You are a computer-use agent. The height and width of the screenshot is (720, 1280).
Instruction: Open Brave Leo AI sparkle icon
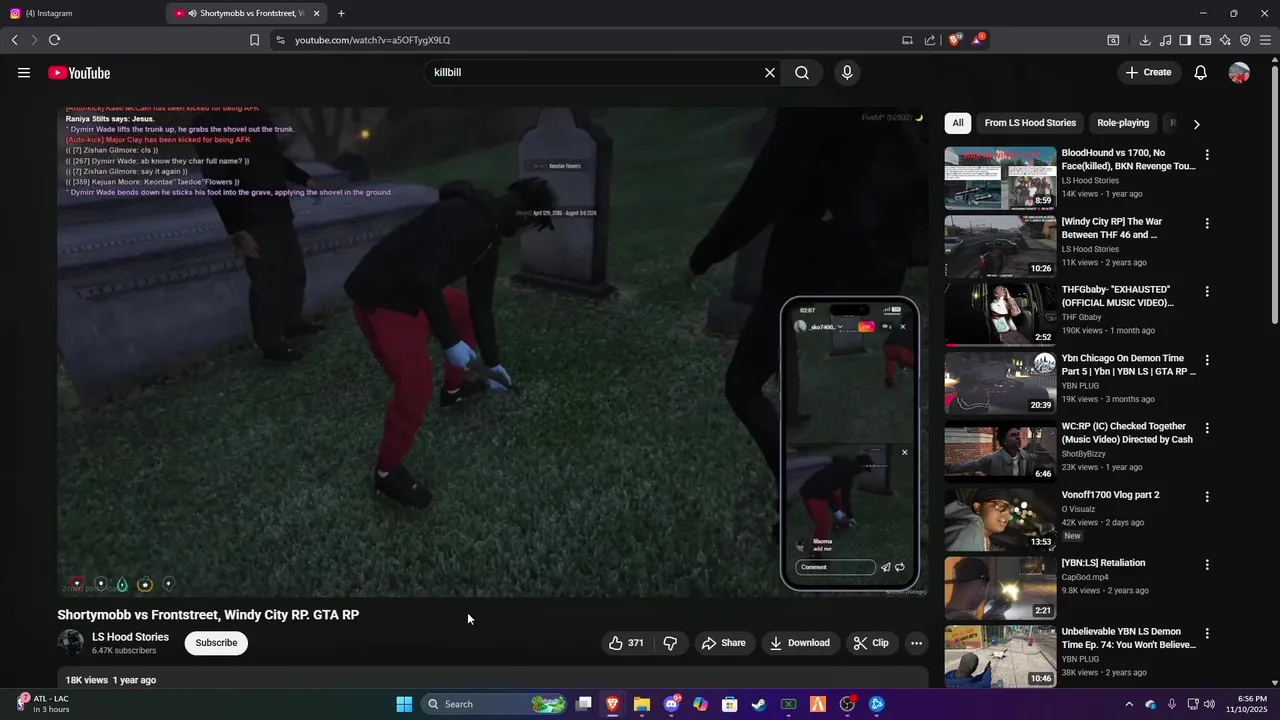(x=1225, y=40)
